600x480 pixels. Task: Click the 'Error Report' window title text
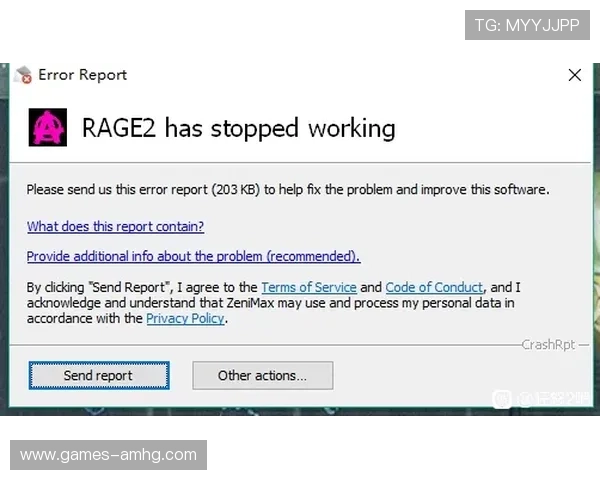coord(82,75)
